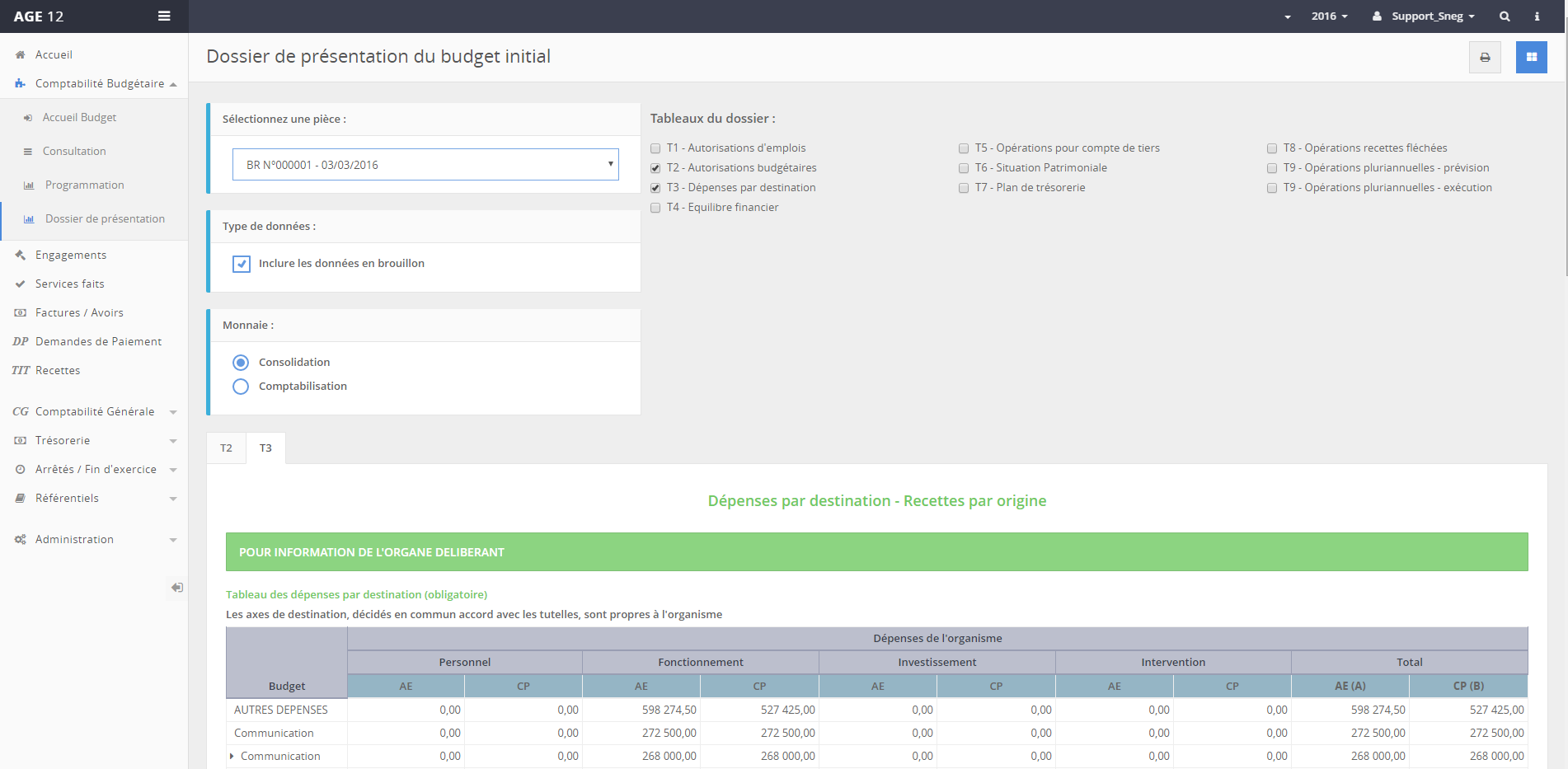Viewport: 1568px width, 769px height.
Task: Click the sidebar collapse arrow icon
Action: (176, 588)
